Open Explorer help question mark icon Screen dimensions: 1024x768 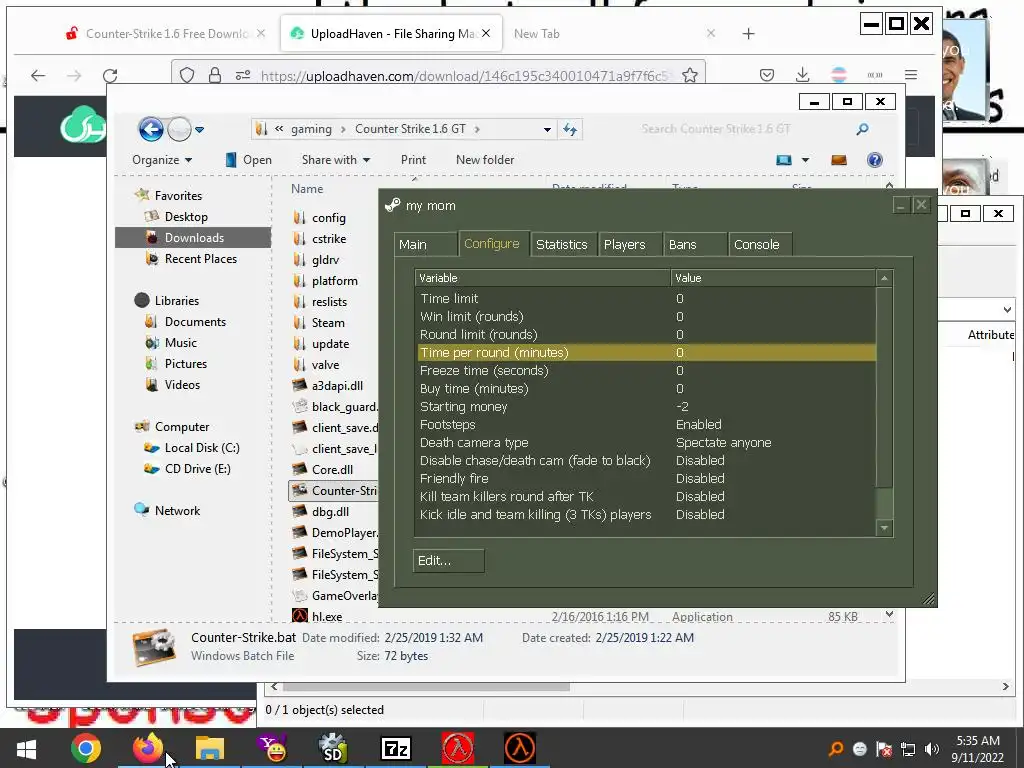coord(874,160)
